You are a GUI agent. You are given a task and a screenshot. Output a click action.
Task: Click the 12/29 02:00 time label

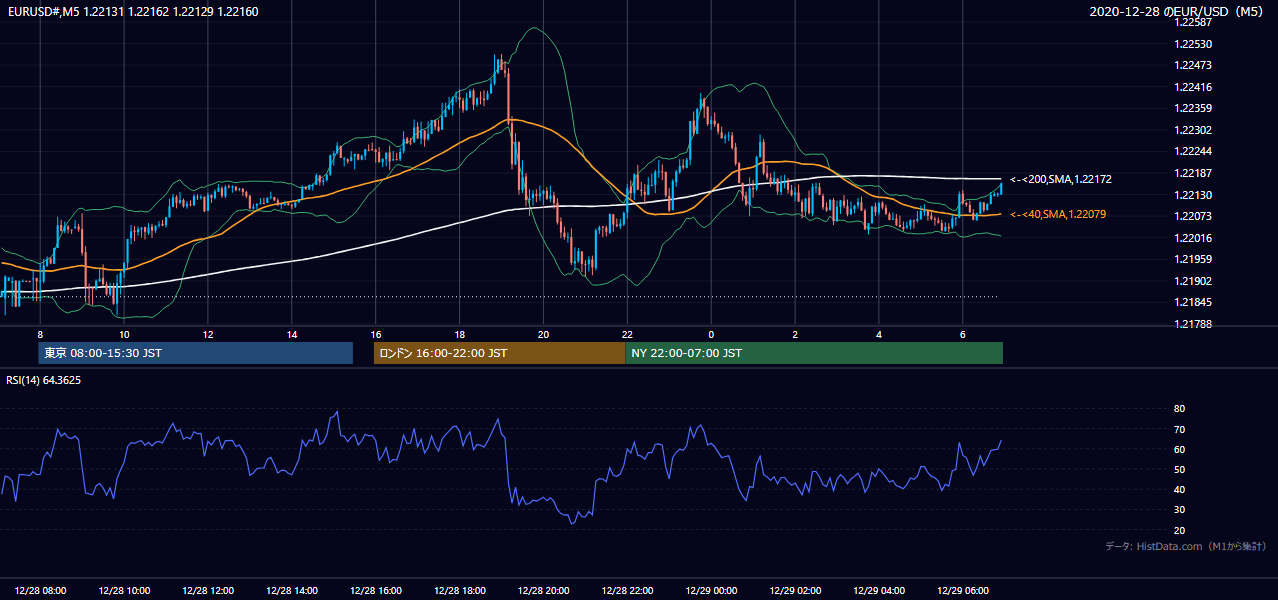[x=795, y=591]
